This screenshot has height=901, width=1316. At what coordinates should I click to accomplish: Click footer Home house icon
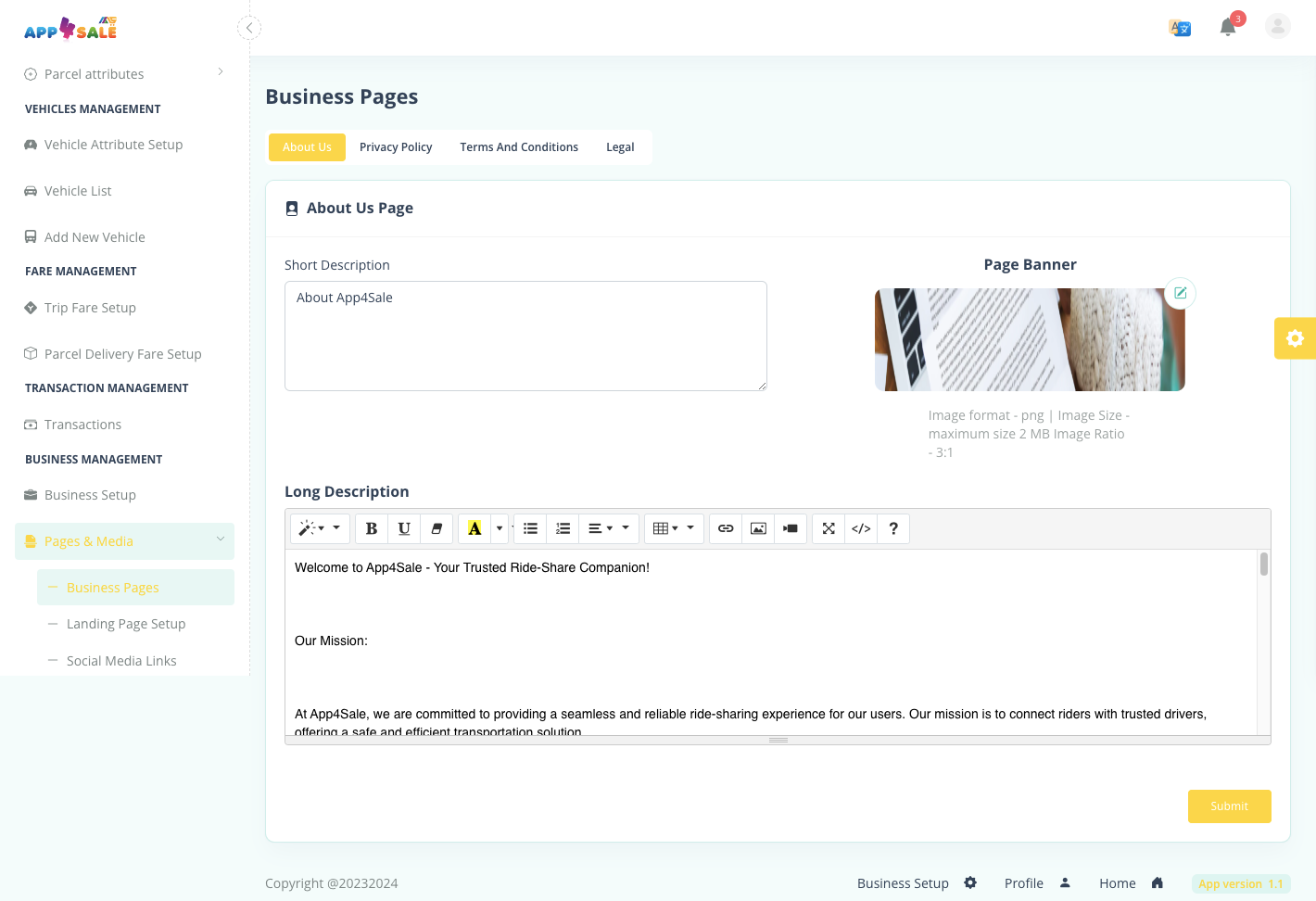[x=1158, y=882]
